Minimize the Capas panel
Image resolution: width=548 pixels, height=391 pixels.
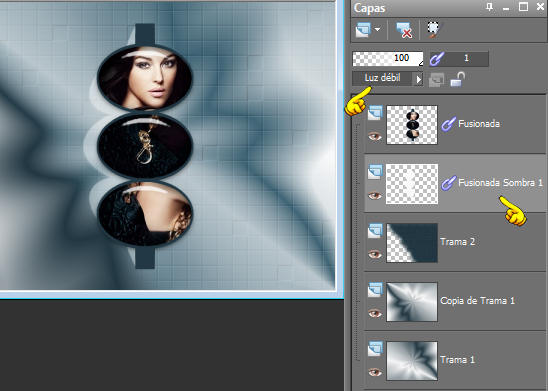point(506,8)
